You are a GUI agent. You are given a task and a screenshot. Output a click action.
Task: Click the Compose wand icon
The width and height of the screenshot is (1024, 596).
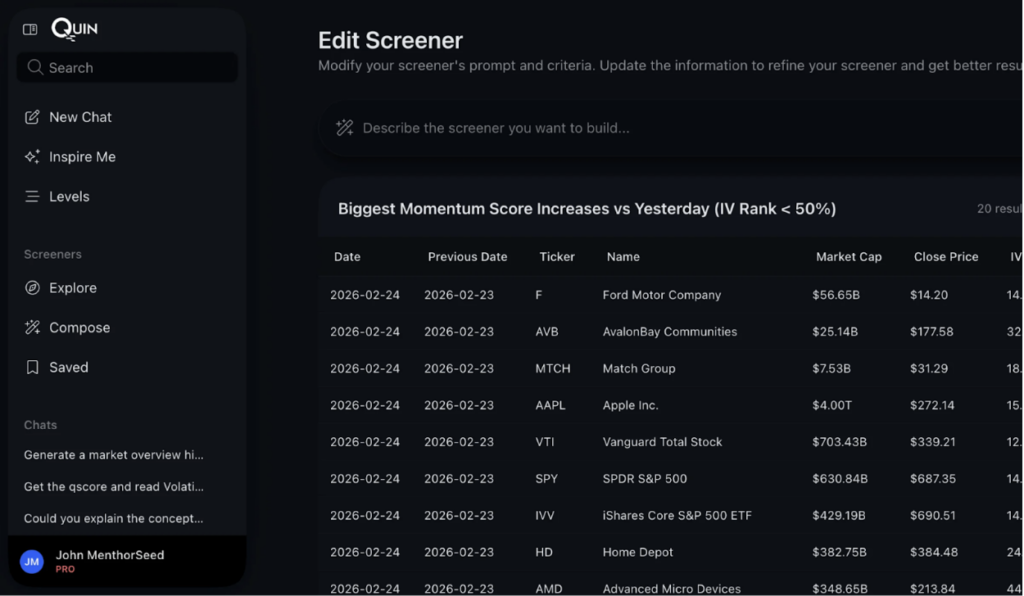click(32, 328)
